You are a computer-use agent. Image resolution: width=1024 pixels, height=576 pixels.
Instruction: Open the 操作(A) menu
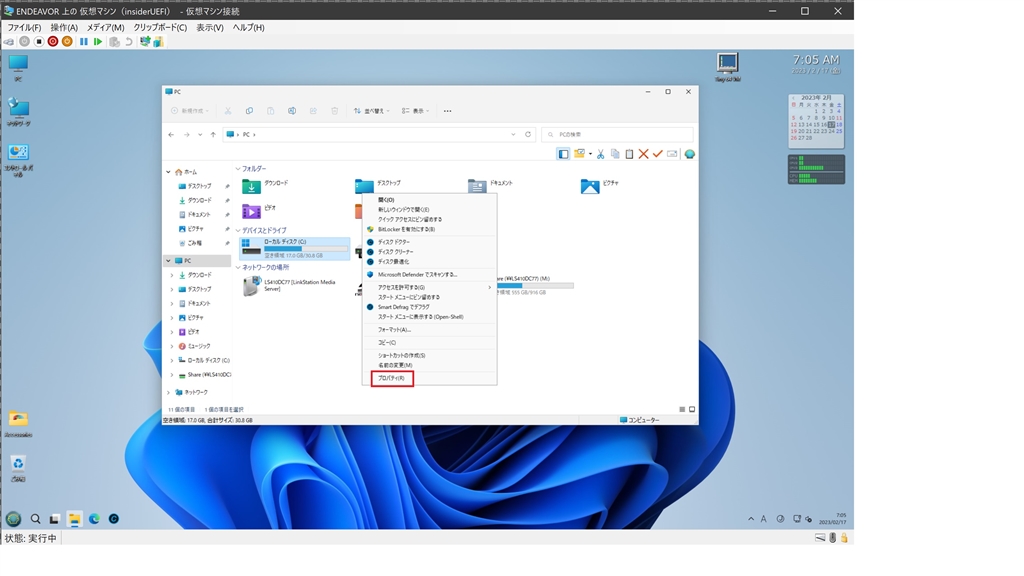tap(64, 27)
